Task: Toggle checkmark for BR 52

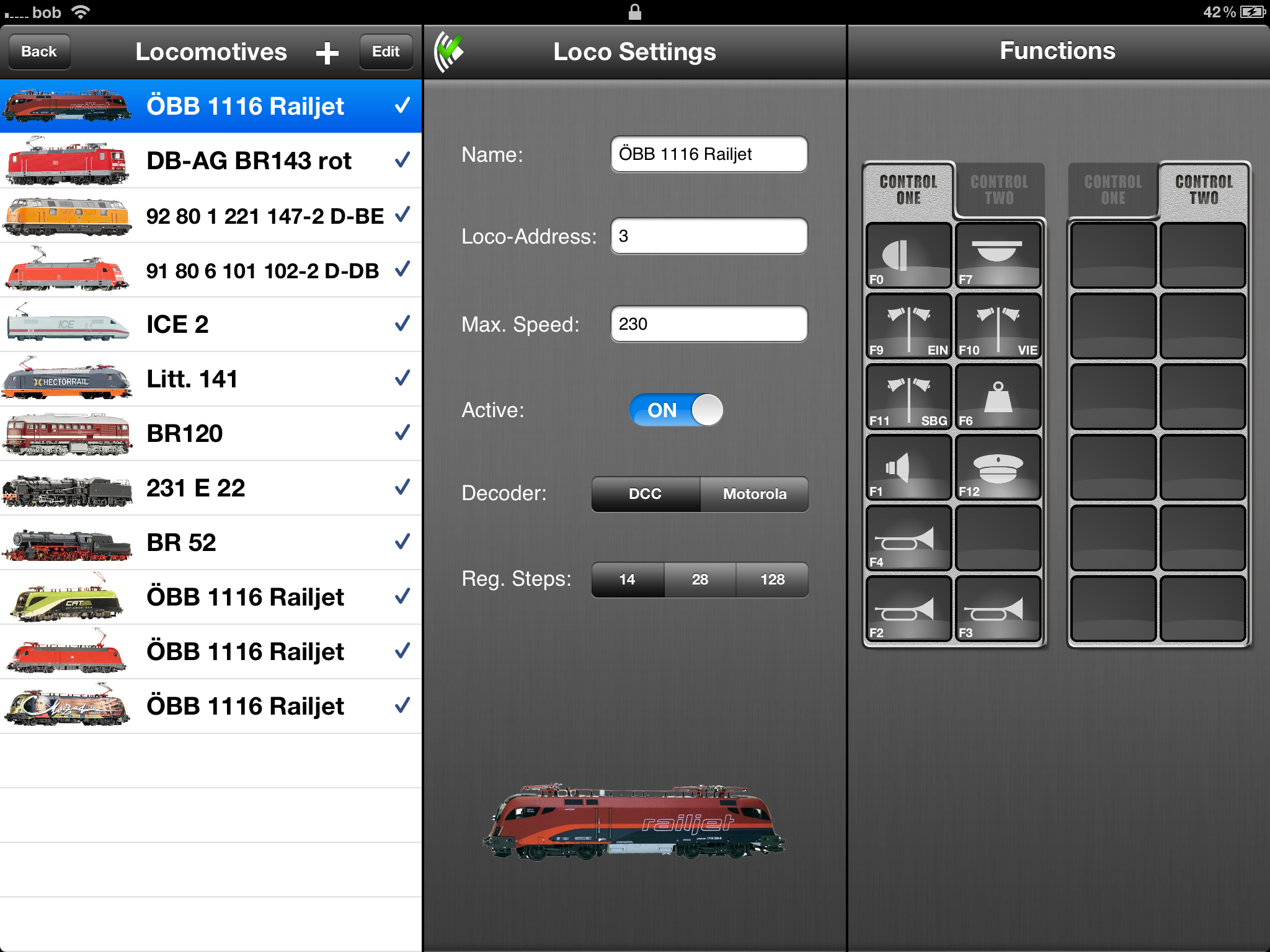Action: click(402, 542)
